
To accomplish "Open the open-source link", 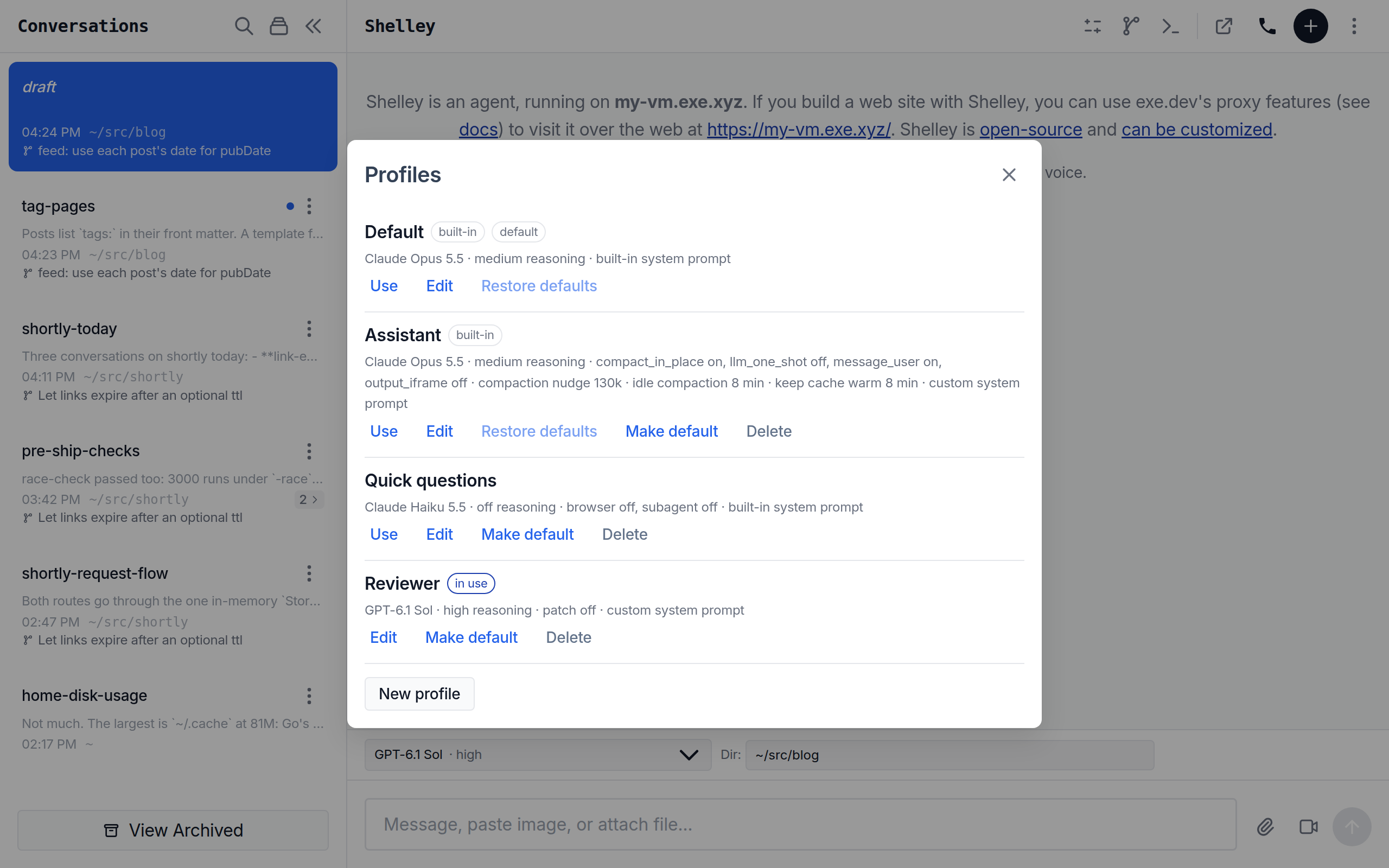I will click(x=1030, y=130).
